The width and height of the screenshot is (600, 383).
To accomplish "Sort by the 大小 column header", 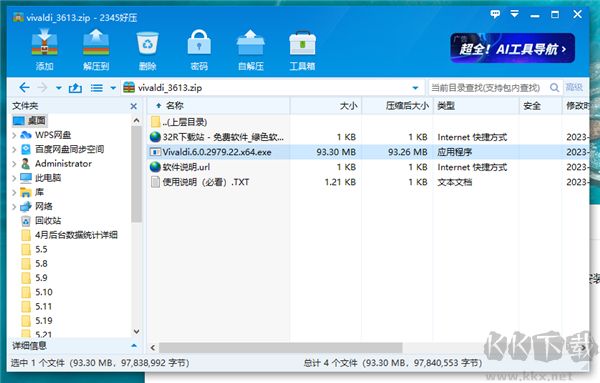I will (x=326, y=106).
